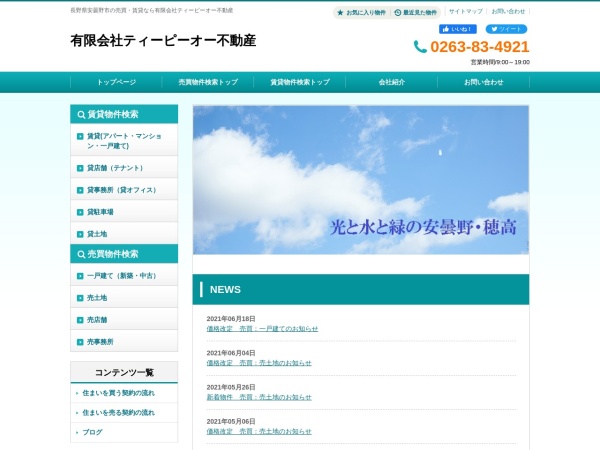The image size is (600, 450).
Task: Click arrow icon next to 貸店舗（テナント）
Action: [80, 168]
